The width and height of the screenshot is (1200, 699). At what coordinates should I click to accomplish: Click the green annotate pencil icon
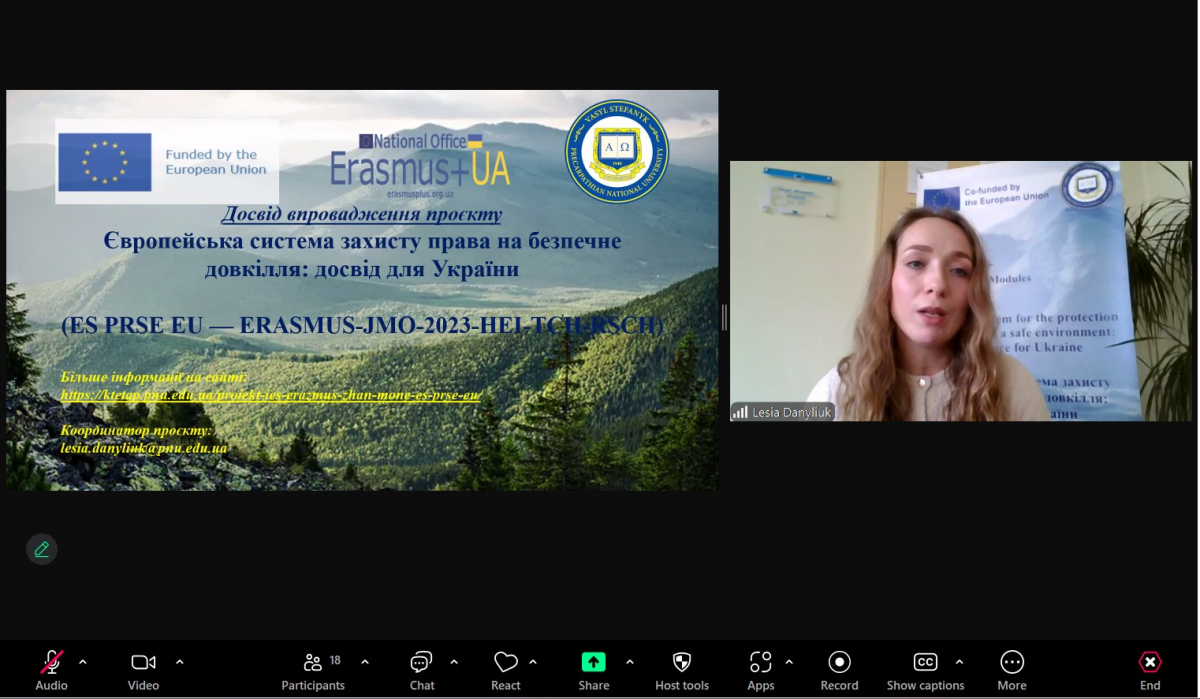click(x=41, y=549)
